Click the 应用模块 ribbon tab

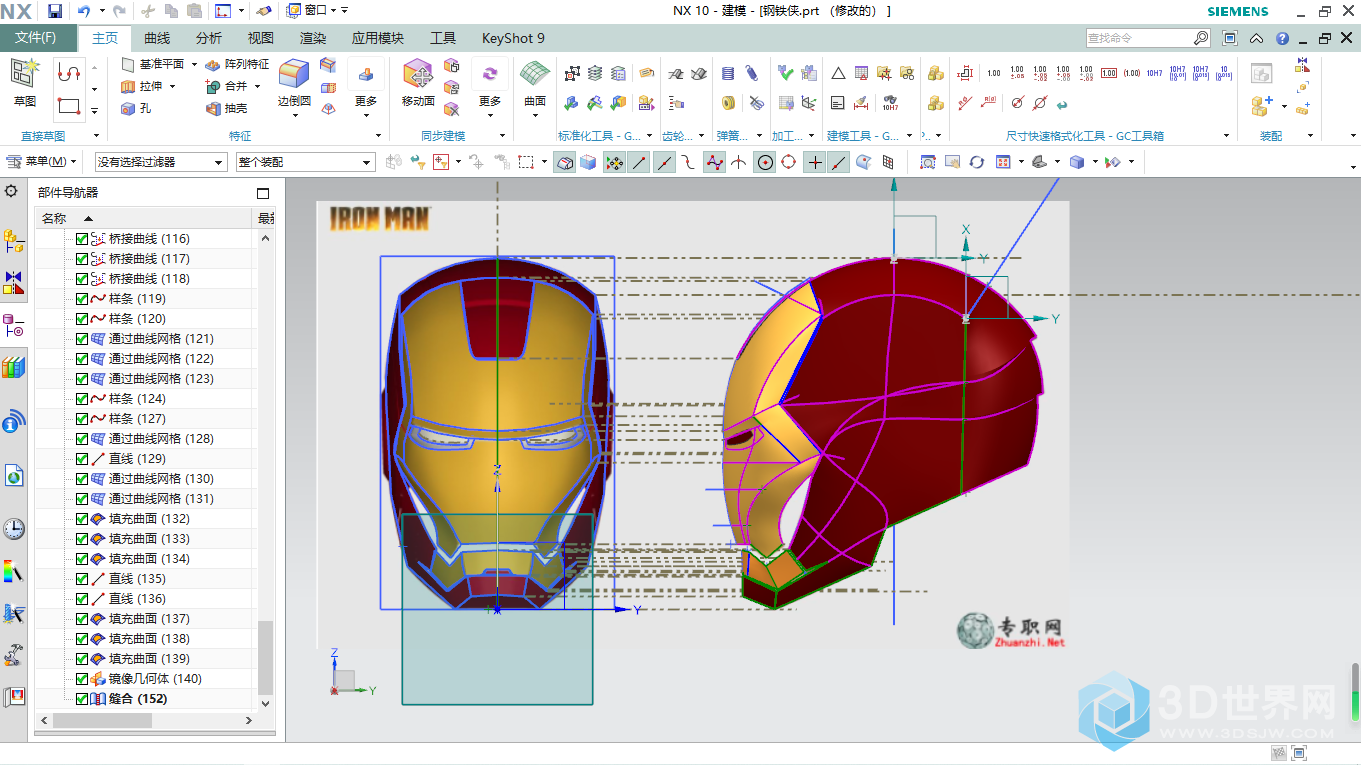coord(378,38)
